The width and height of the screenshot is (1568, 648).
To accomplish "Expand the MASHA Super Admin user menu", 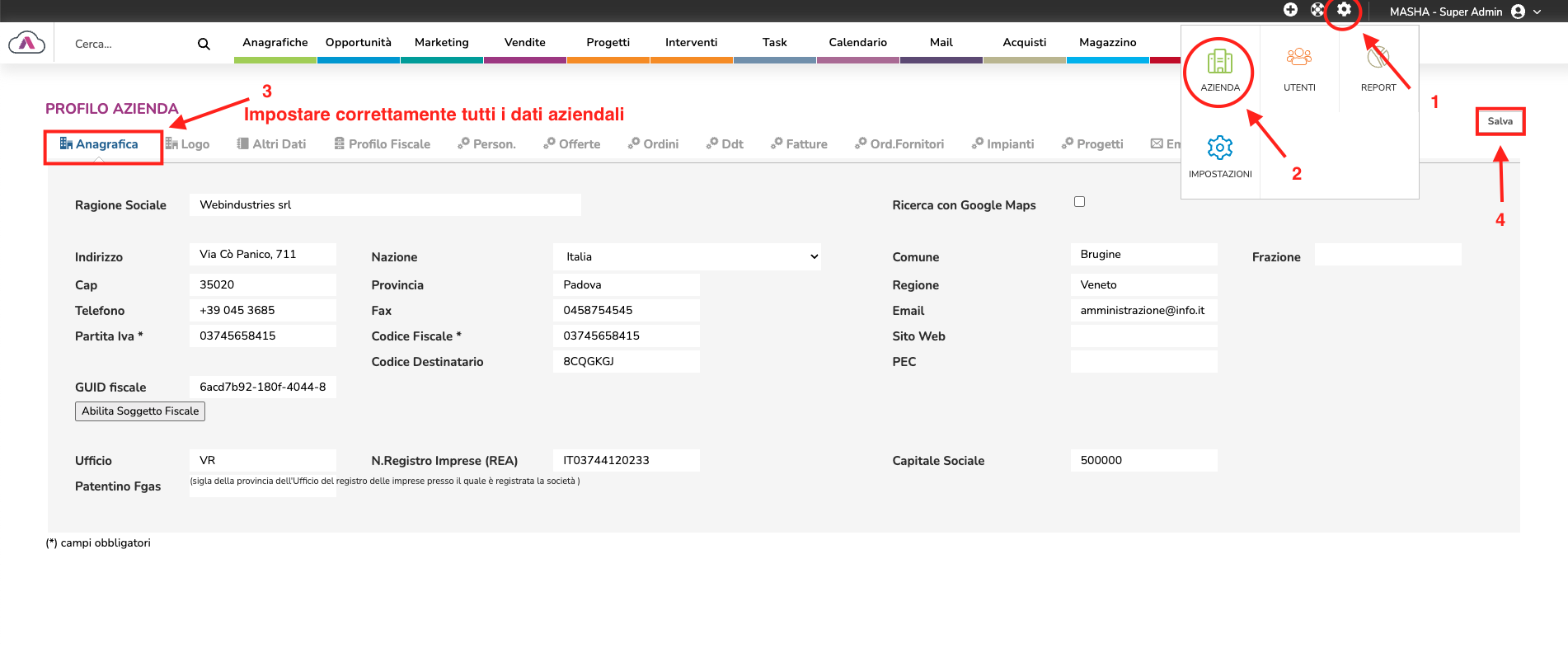I will pyautogui.click(x=1464, y=12).
